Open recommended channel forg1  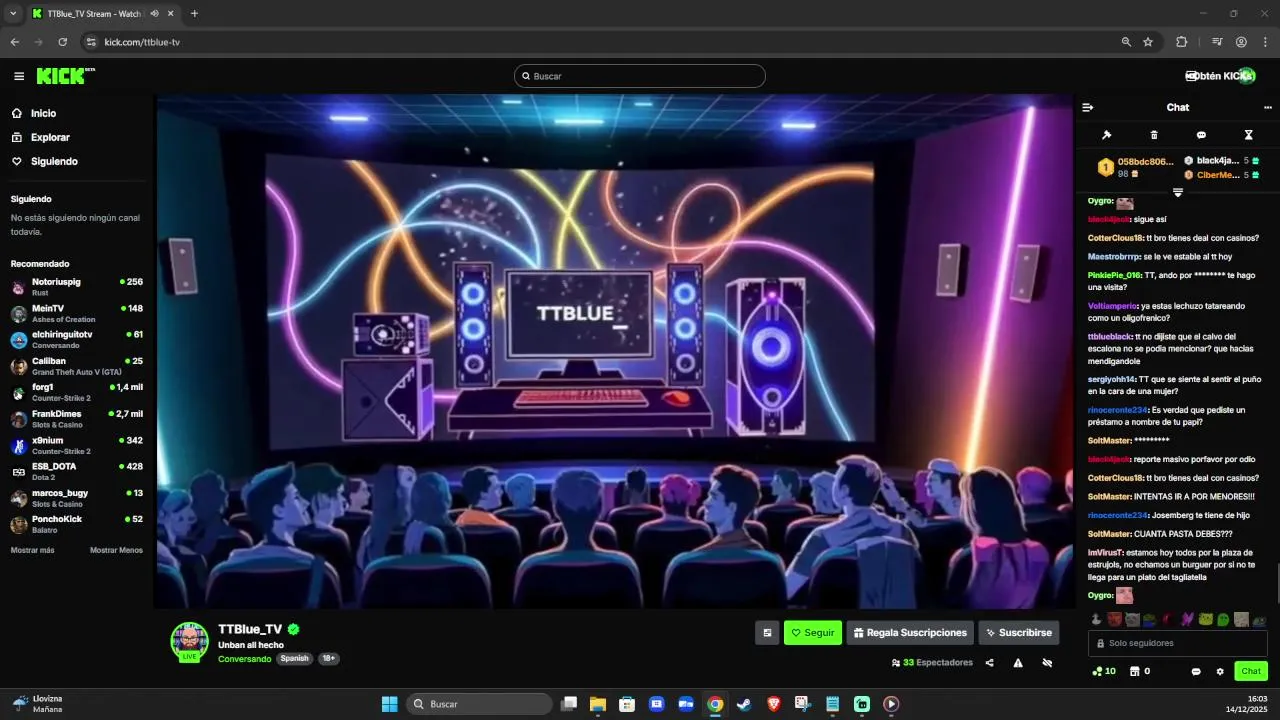[x=77, y=392]
